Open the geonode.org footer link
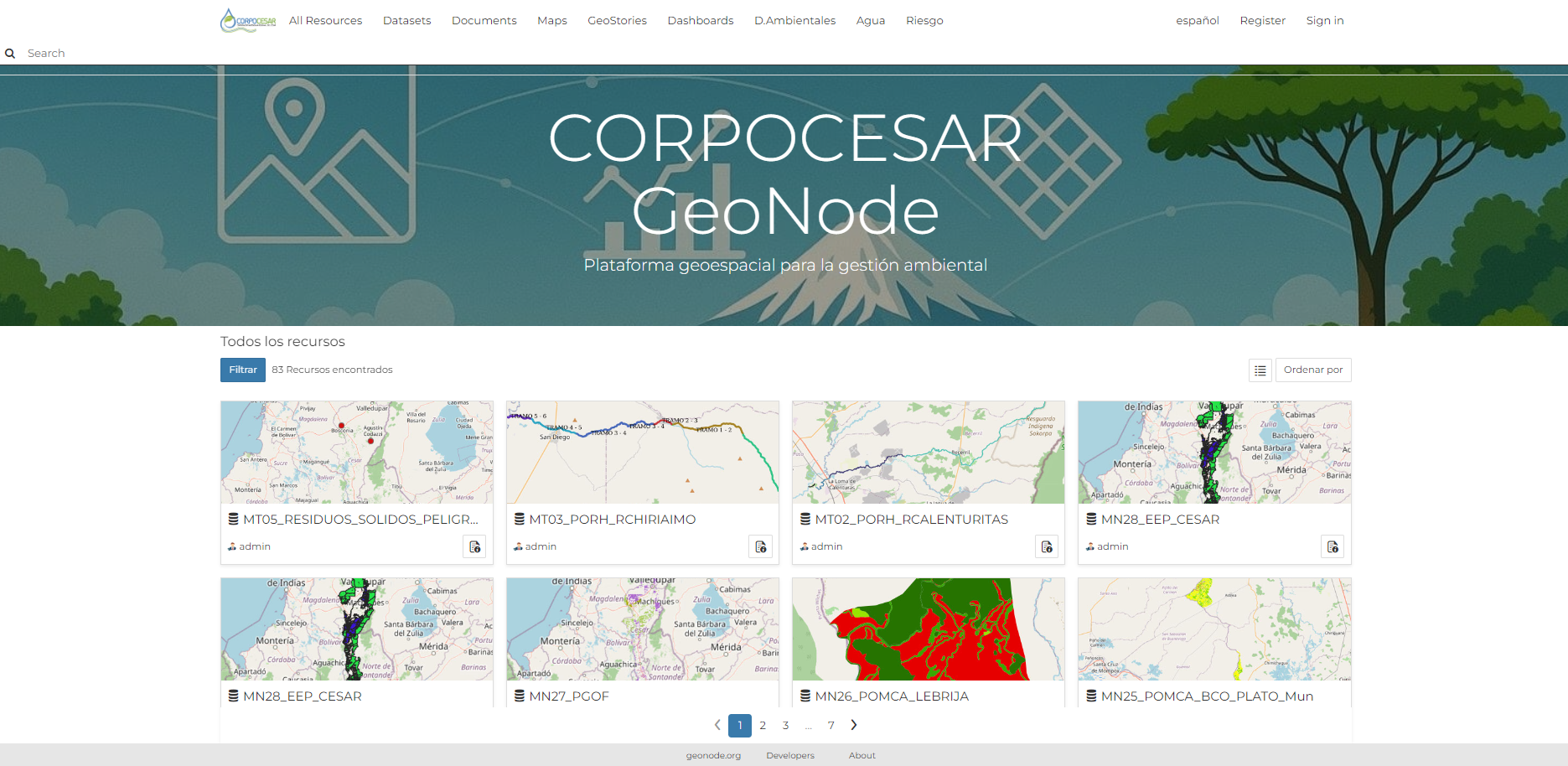Viewport: 1568px width, 766px height. point(713,756)
